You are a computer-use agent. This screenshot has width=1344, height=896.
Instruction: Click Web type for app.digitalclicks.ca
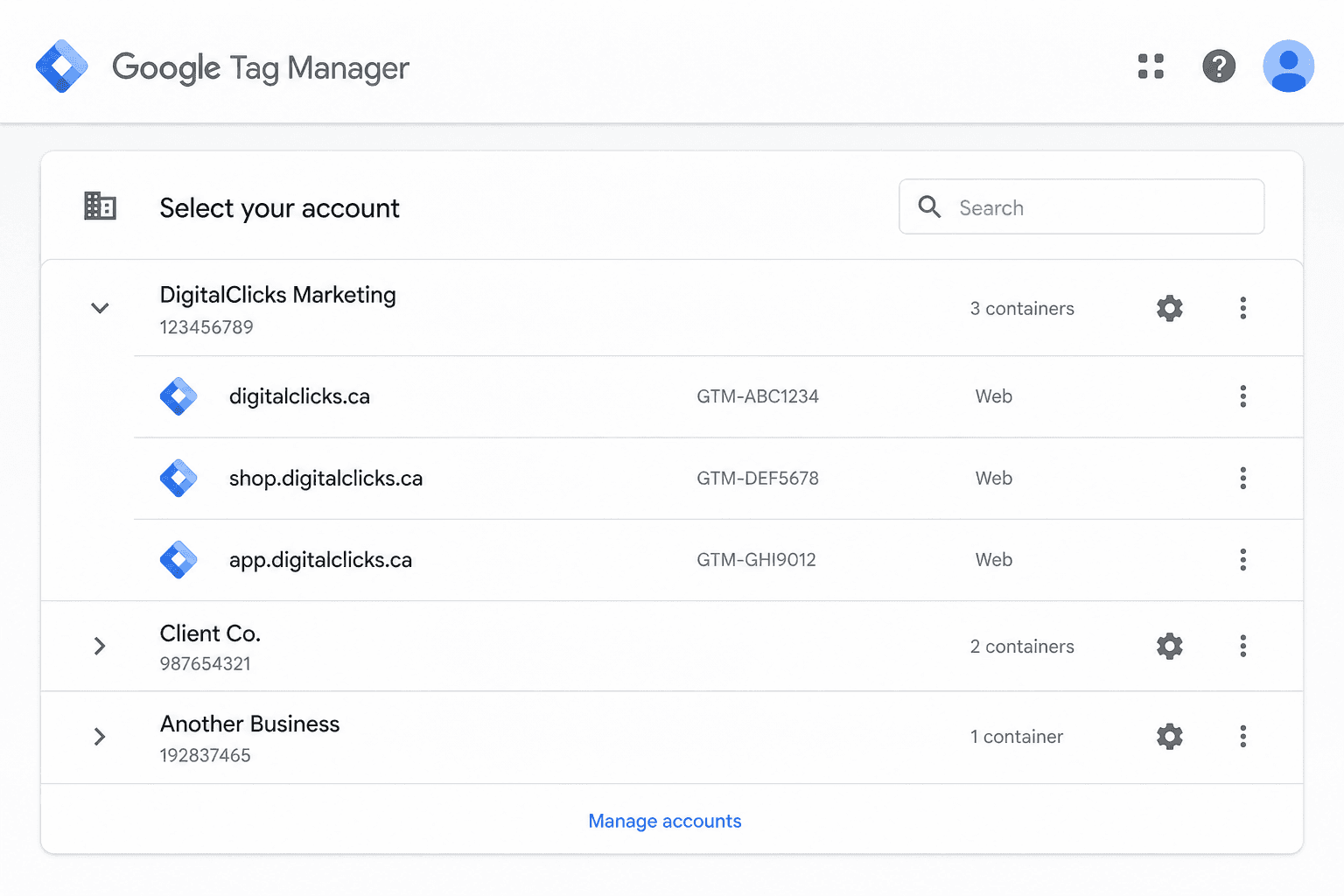click(x=994, y=560)
